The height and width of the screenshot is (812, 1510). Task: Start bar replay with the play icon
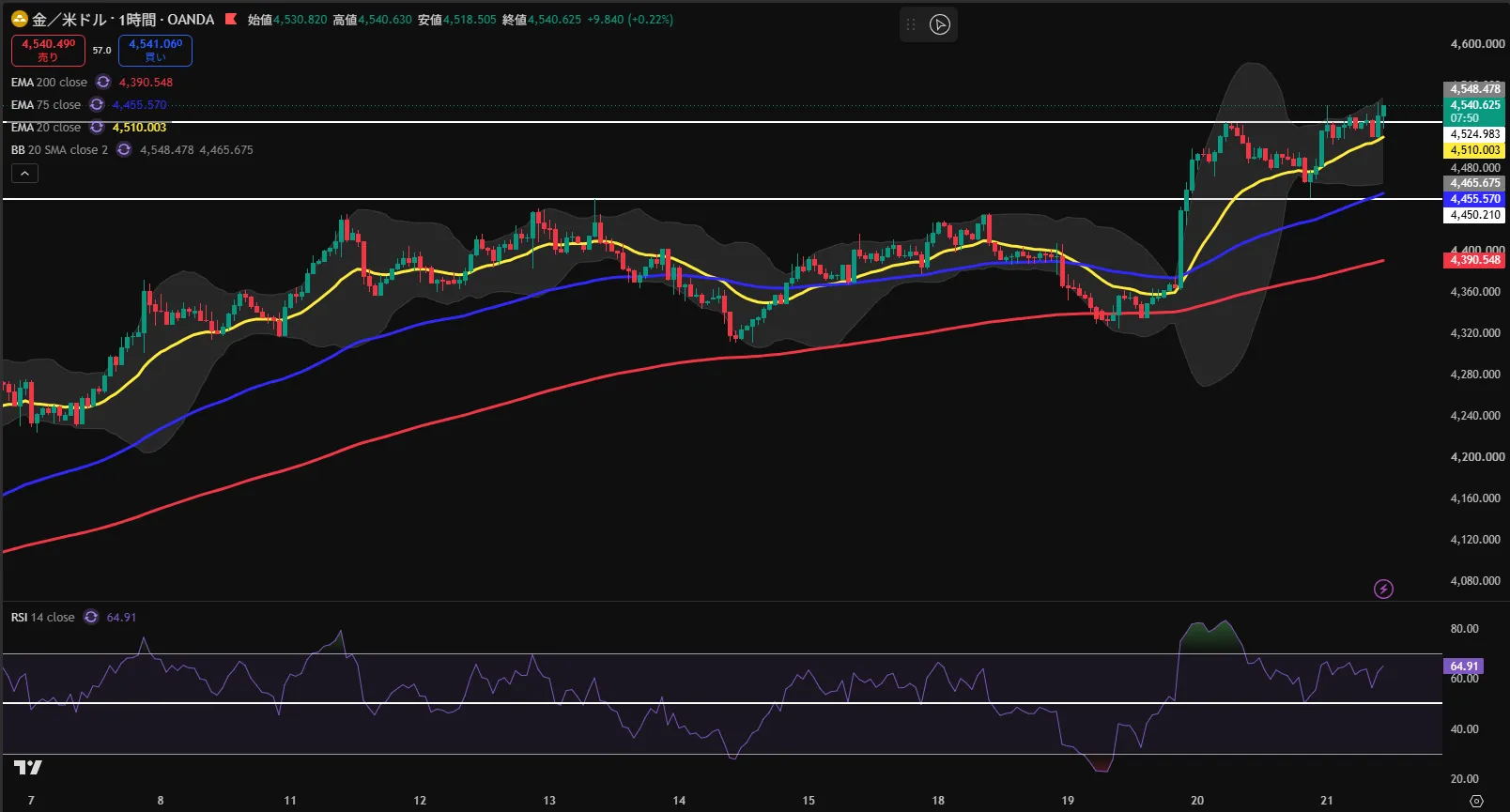click(x=940, y=25)
